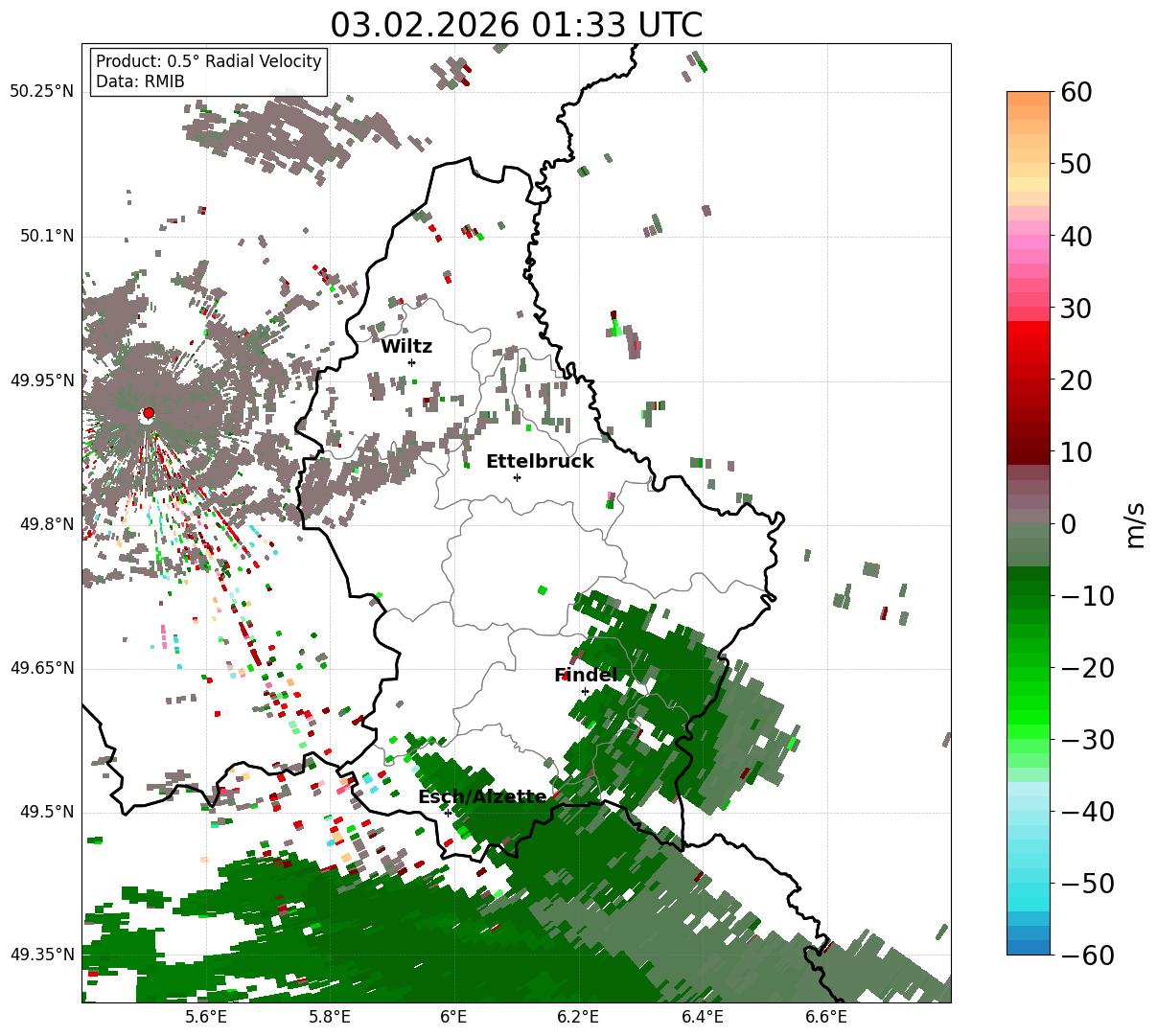Image resolution: width=1157 pixels, height=1036 pixels.
Task: Click the red radar site marker
Action: pos(148,413)
